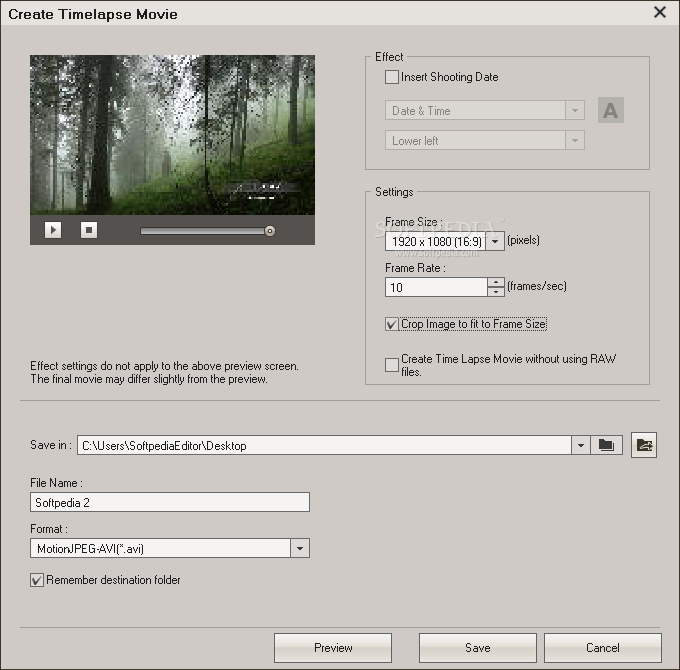The width and height of the screenshot is (680, 670).
Task: Click the browse folder icon
Action: [x=606, y=445]
